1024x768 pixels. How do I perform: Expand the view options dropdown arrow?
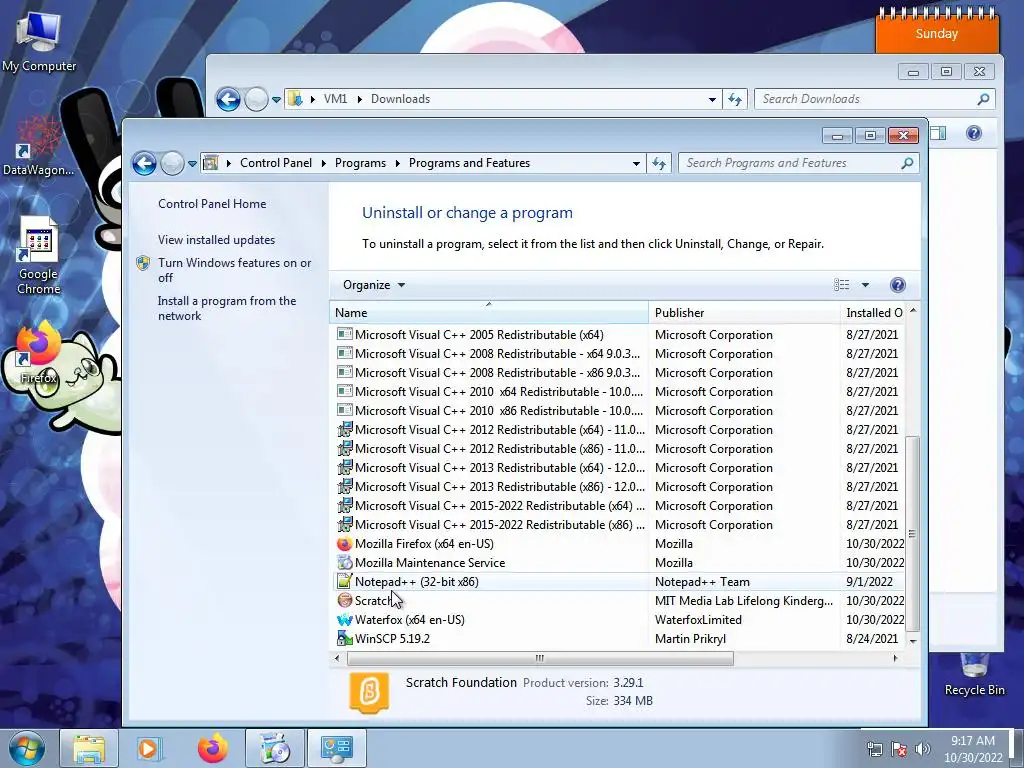(865, 285)
